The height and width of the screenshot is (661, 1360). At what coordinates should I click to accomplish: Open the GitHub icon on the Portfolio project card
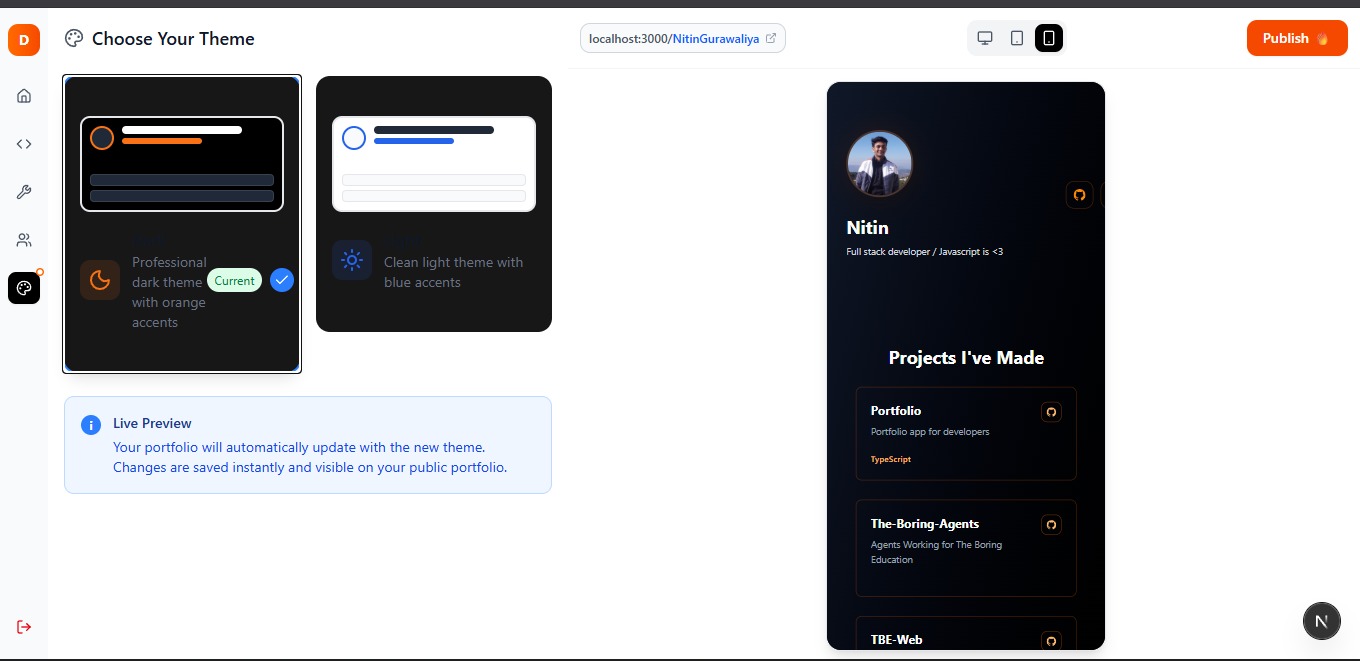point(1051,411)
